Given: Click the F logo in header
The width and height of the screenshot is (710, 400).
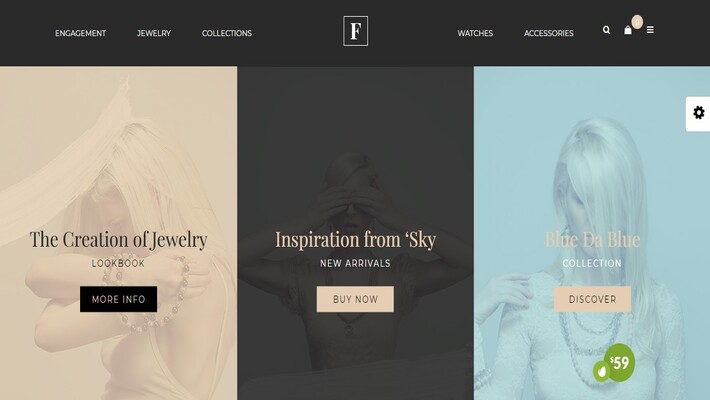Looking at the screenshot, I should [x=355, y=31].
